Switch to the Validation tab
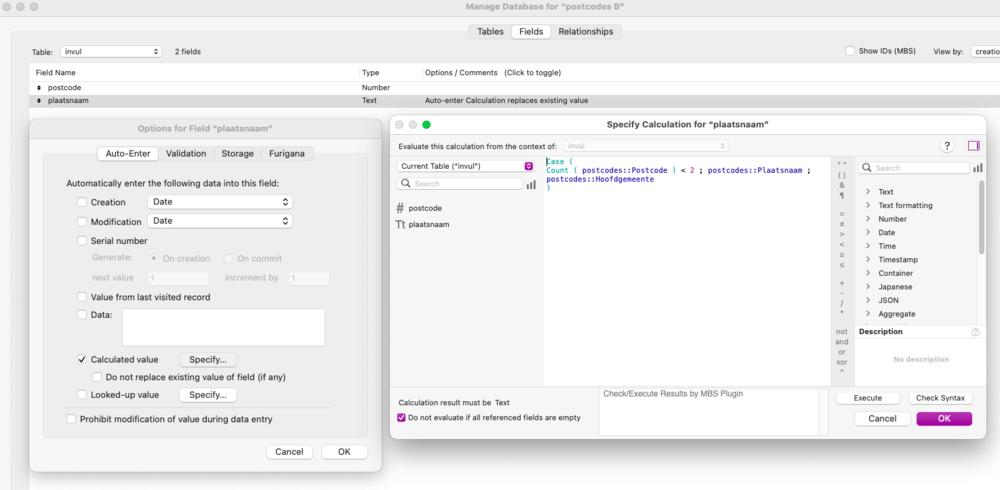The width and height of the screenshot is (1000, 490). click(x=186, y=153)
